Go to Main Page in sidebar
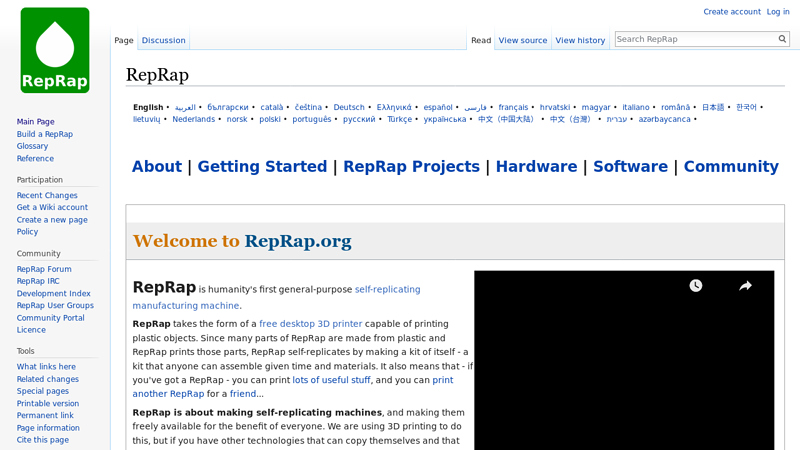Screen dimensions: 800x450 pyautogui.click(x=35, y=121)
